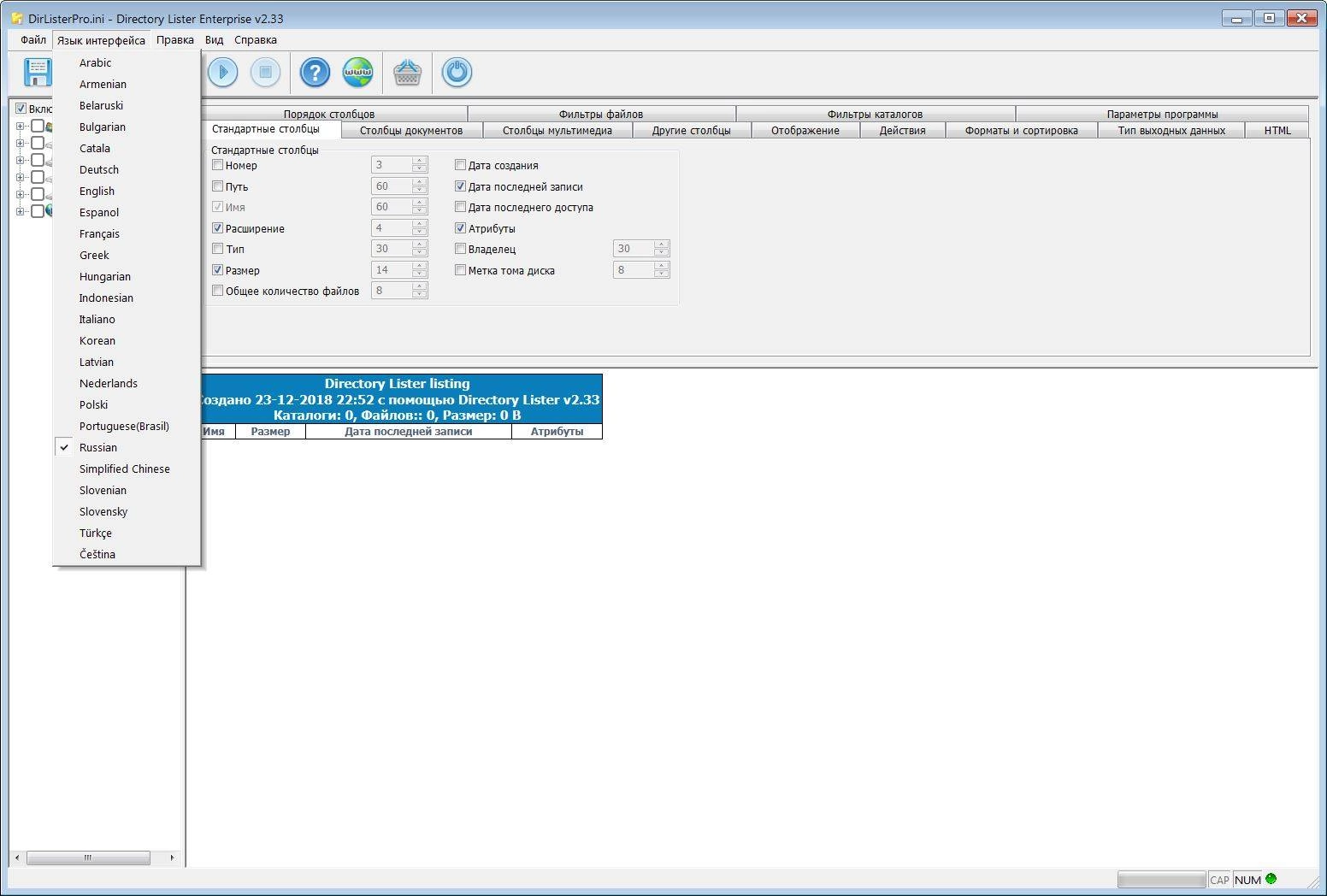Click the Play (start listing) toolbar button
1327x896 pixels.
[223, 73]
